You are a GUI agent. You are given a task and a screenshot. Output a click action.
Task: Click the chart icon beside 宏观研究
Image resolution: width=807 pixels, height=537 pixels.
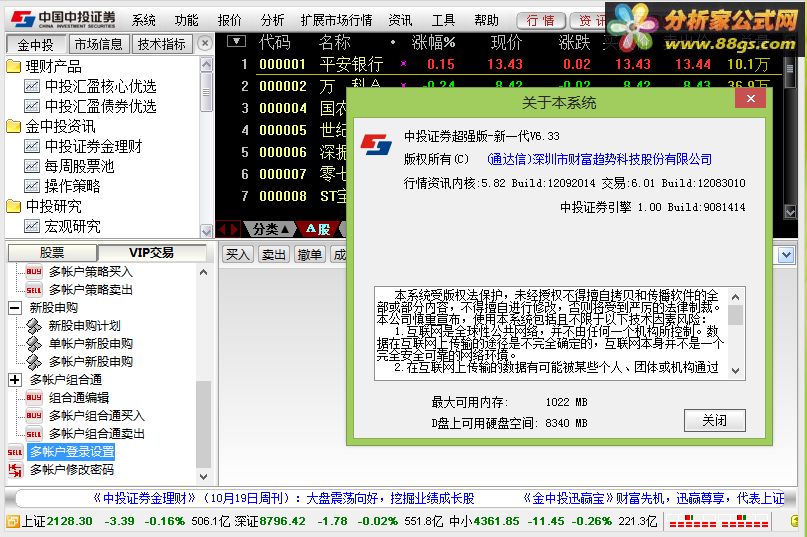tap(32, 227)
